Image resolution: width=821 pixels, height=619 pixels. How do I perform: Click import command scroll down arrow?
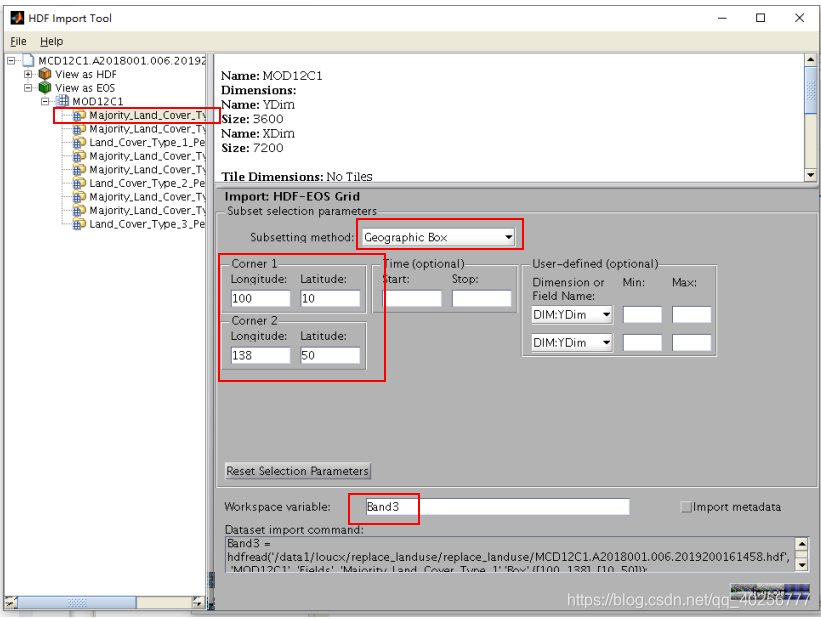[802, 565]
